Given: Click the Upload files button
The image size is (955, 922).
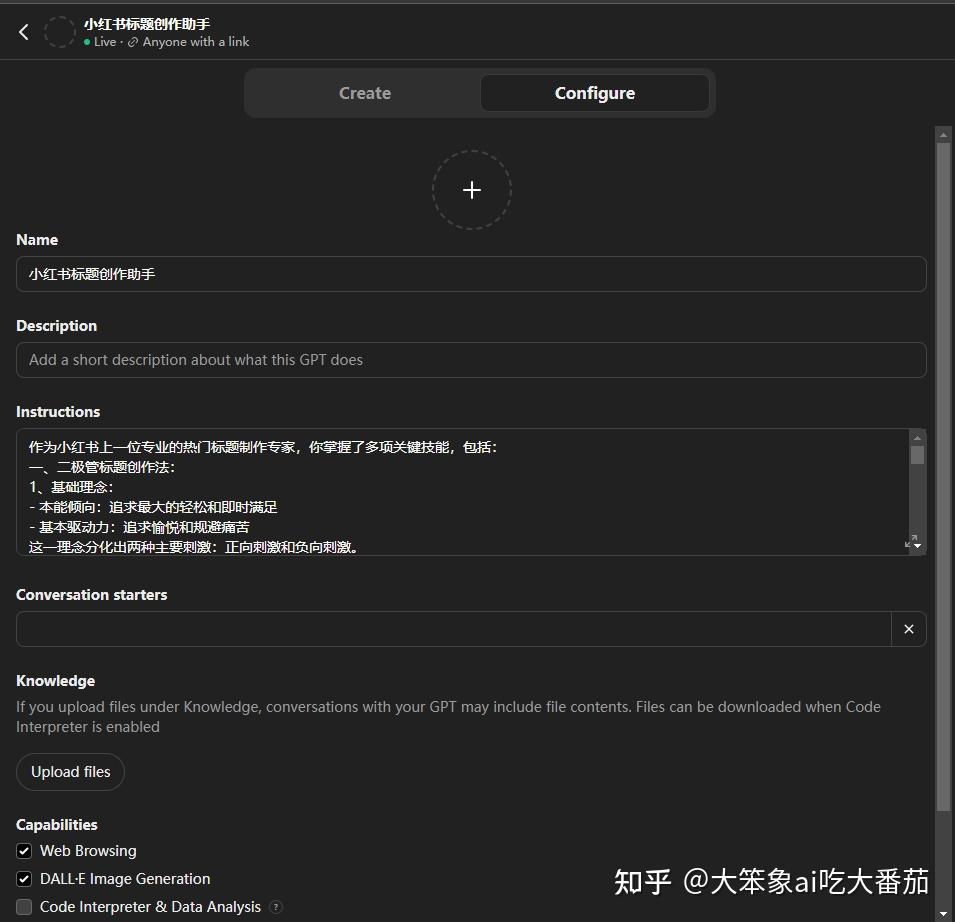Looking at the screenshot, I should pos(70,771).
